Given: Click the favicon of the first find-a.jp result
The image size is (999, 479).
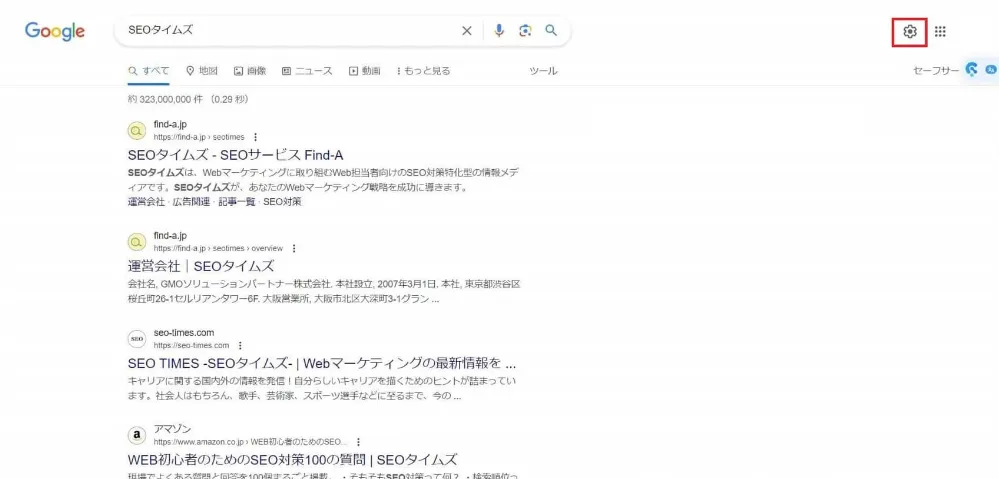Looking at the screenshot, I should (136, 131).
